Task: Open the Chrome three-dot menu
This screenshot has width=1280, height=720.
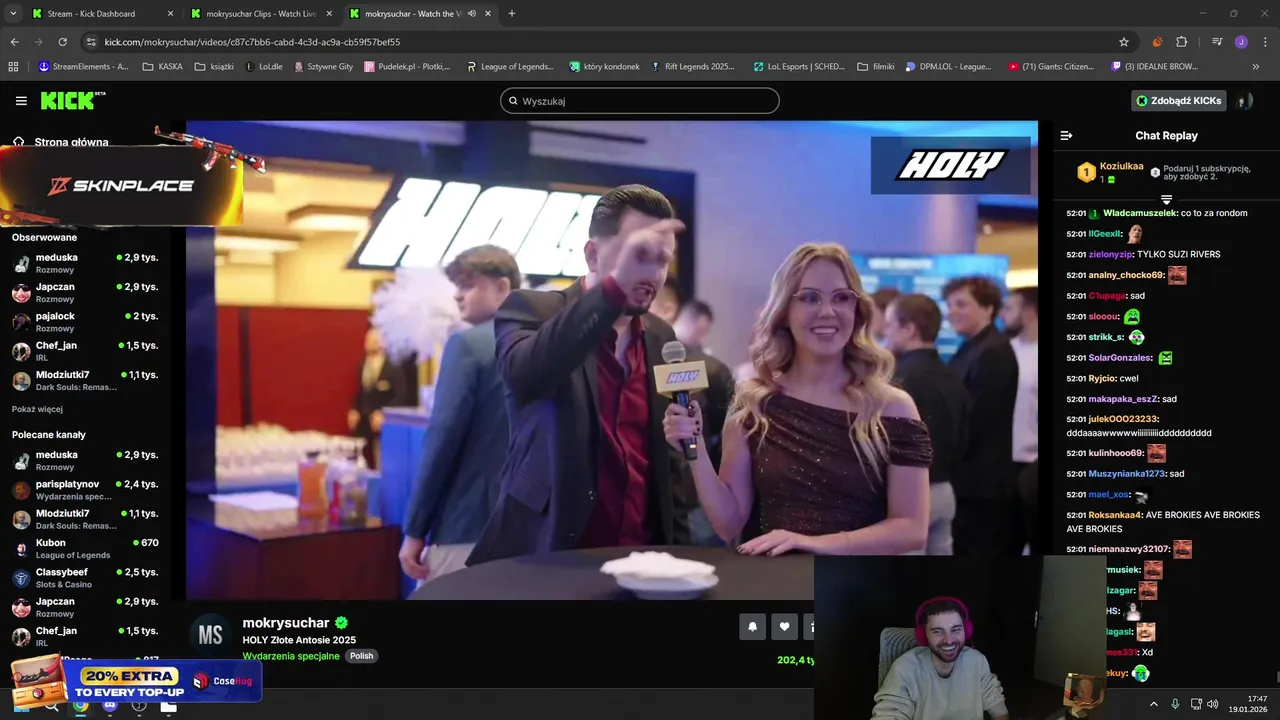Action: (1264, 42)
